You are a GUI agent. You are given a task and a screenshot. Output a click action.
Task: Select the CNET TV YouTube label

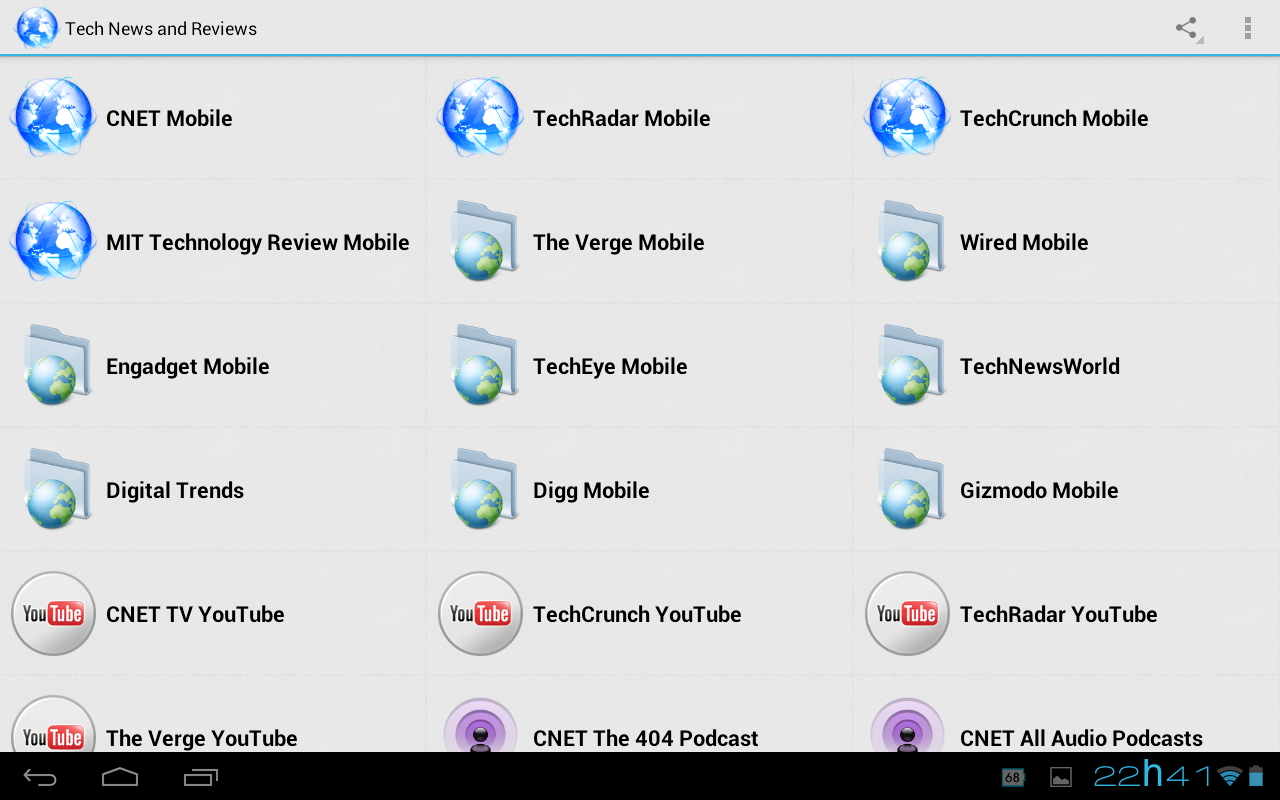tap(195, 614)
